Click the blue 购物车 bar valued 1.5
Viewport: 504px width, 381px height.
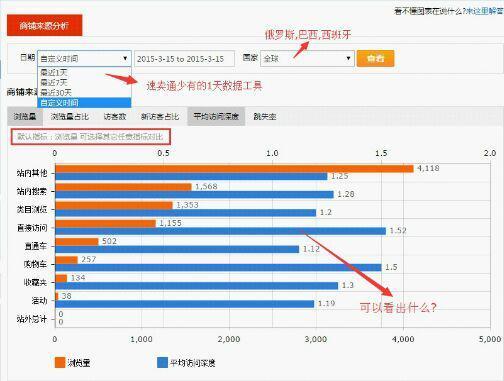click(x=218, y=267)
